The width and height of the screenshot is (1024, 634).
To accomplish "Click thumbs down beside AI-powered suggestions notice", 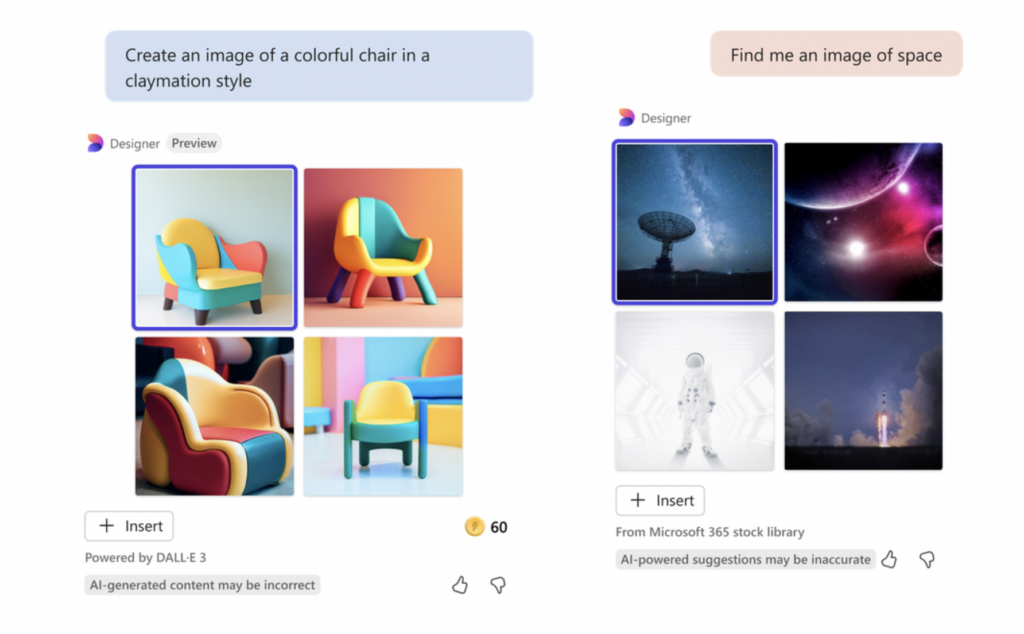I will coord(927,560).
